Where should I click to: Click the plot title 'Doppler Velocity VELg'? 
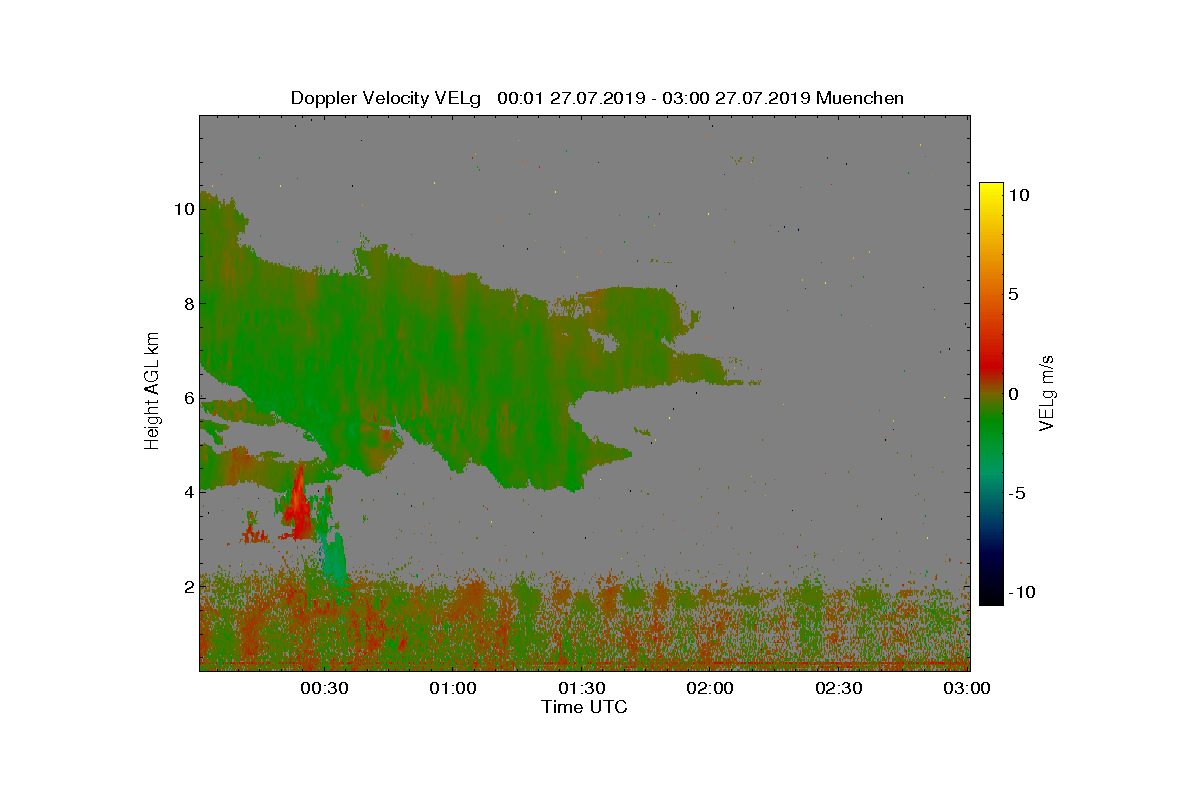click(386, 98)
